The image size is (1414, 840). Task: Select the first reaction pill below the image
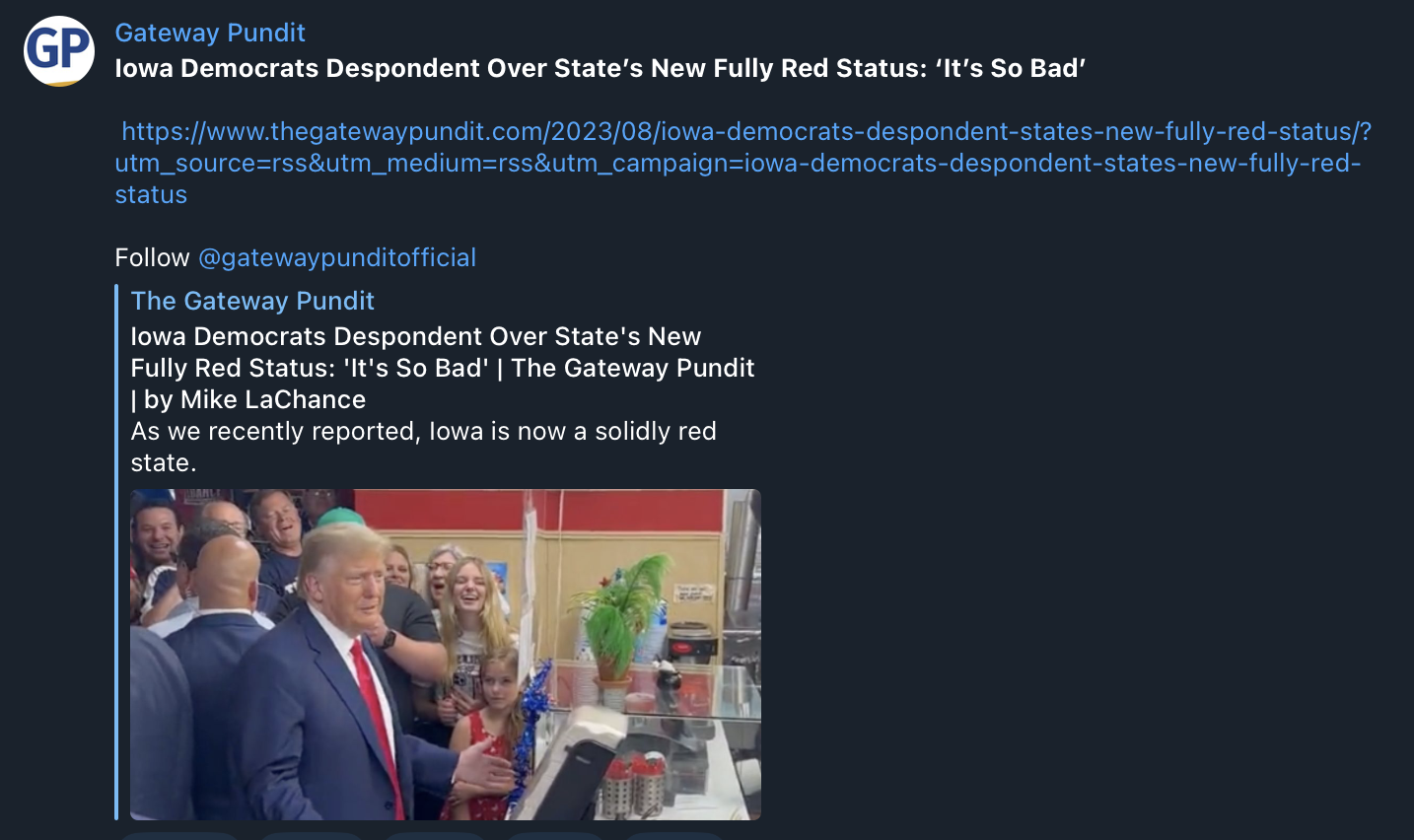tap(180, 836)
